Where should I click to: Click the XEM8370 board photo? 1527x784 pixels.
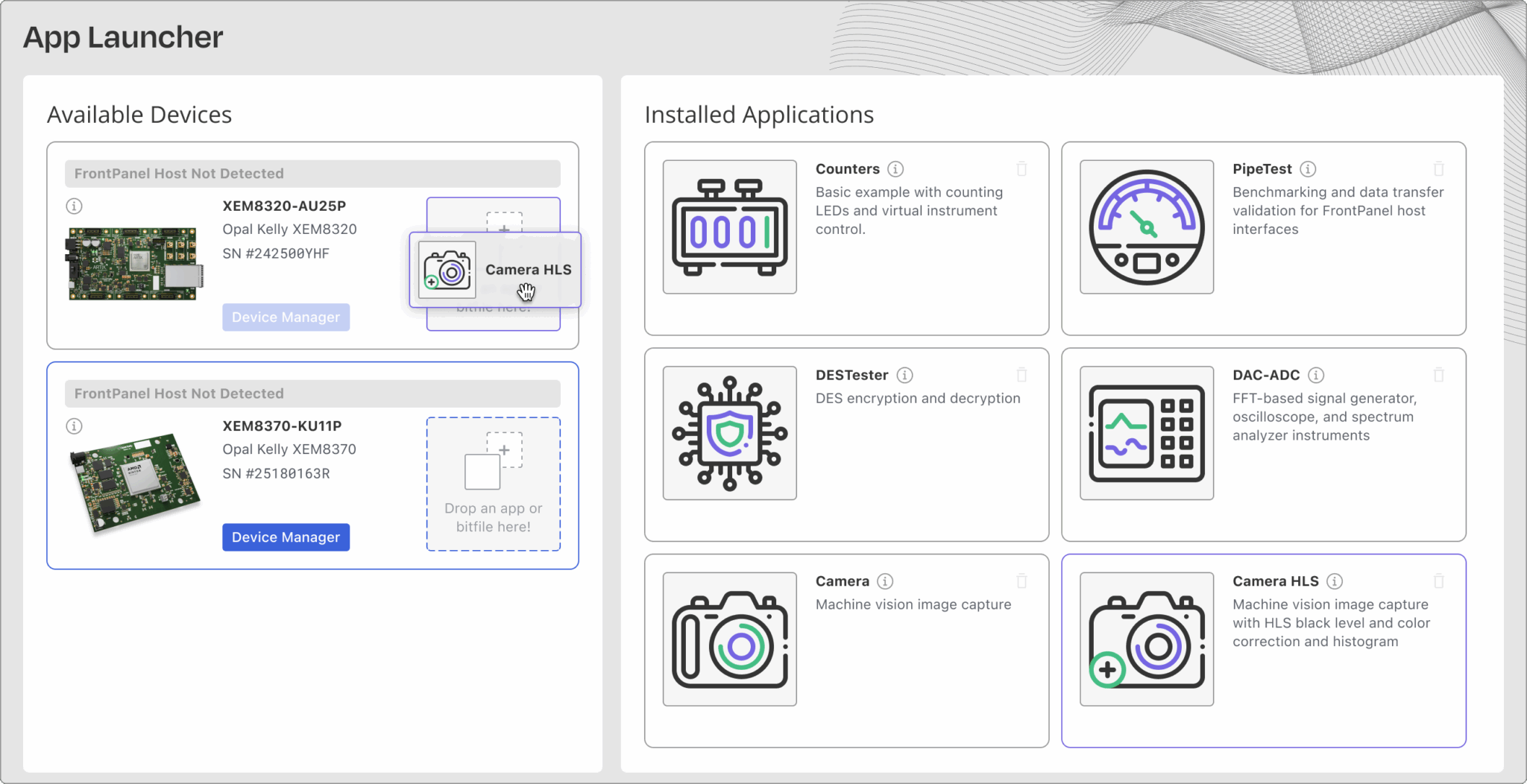[134, 483]
